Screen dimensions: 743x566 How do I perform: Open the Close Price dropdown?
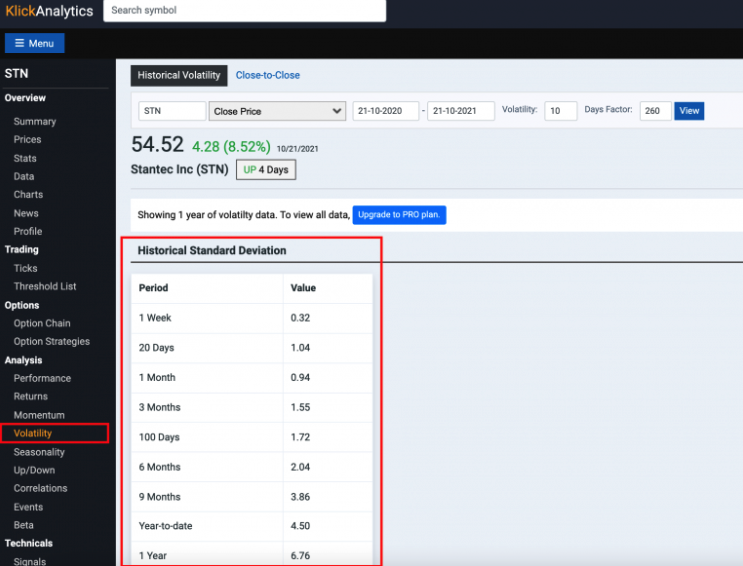tap(277, 111)
